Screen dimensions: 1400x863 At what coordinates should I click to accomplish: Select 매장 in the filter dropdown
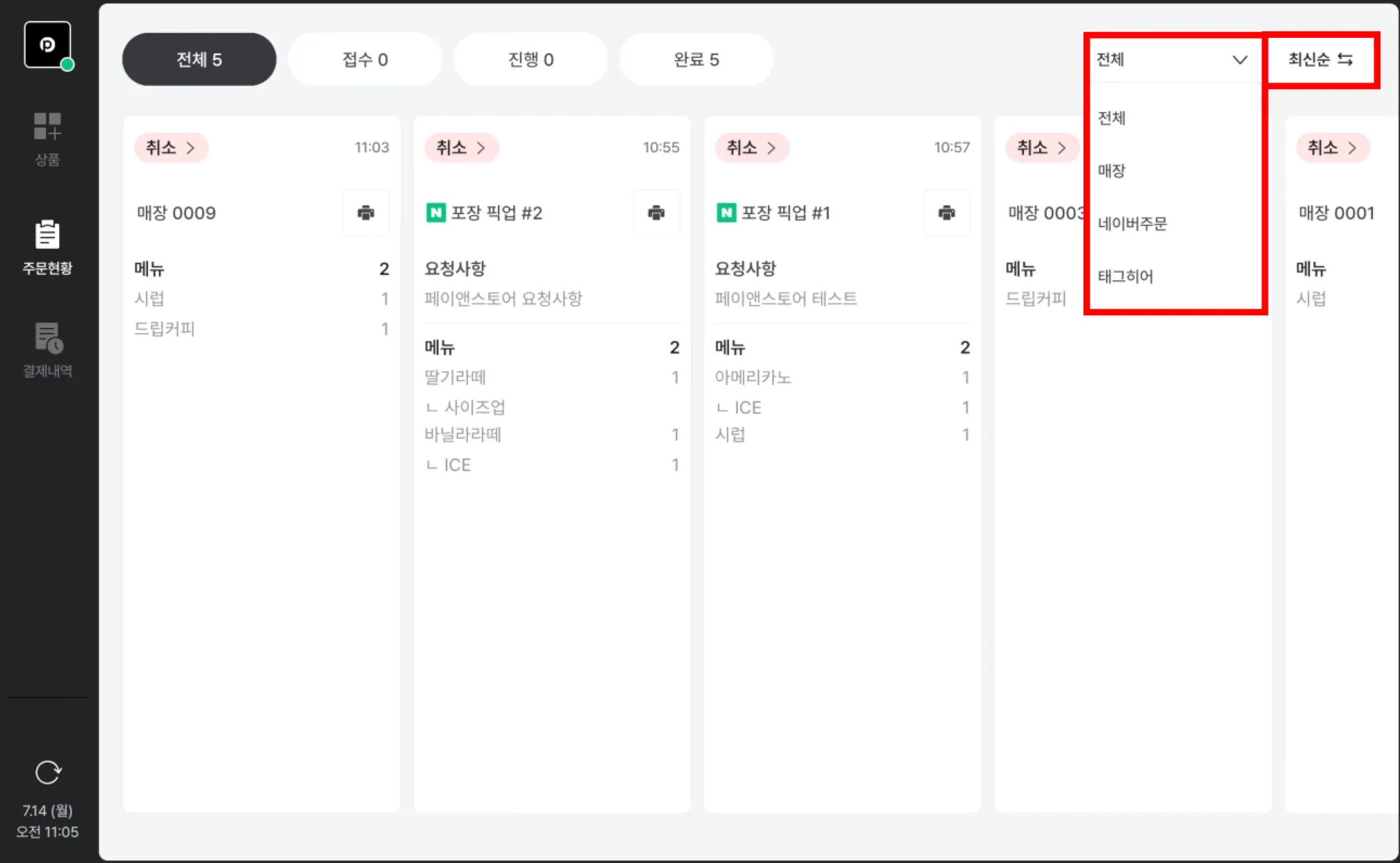1112,171
